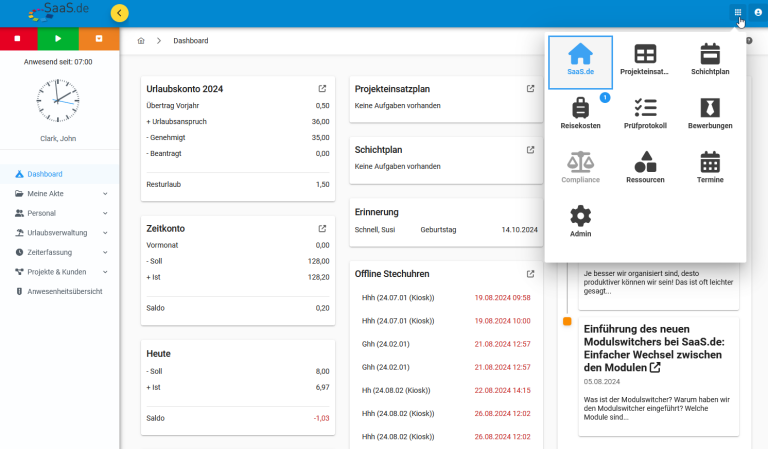This screenshot has height=449, width=768.
Task: Open the Prüfprotokoll checklist module
Action: (645, 114)
